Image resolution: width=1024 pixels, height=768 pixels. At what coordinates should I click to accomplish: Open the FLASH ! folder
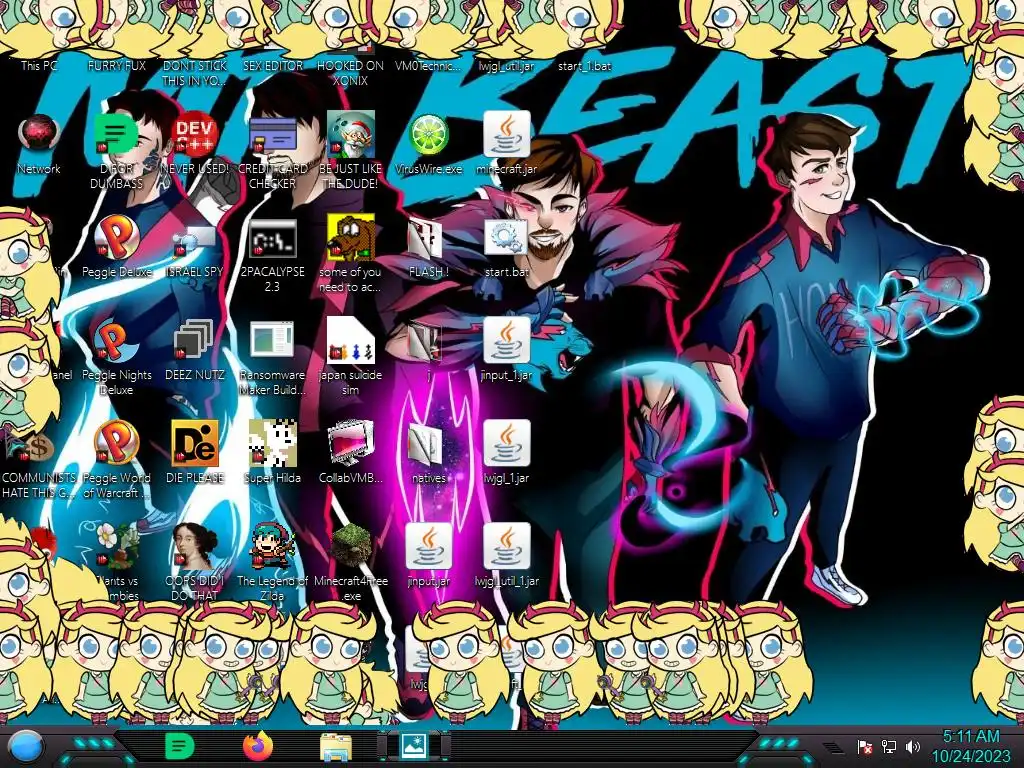(x=426, y=238)
